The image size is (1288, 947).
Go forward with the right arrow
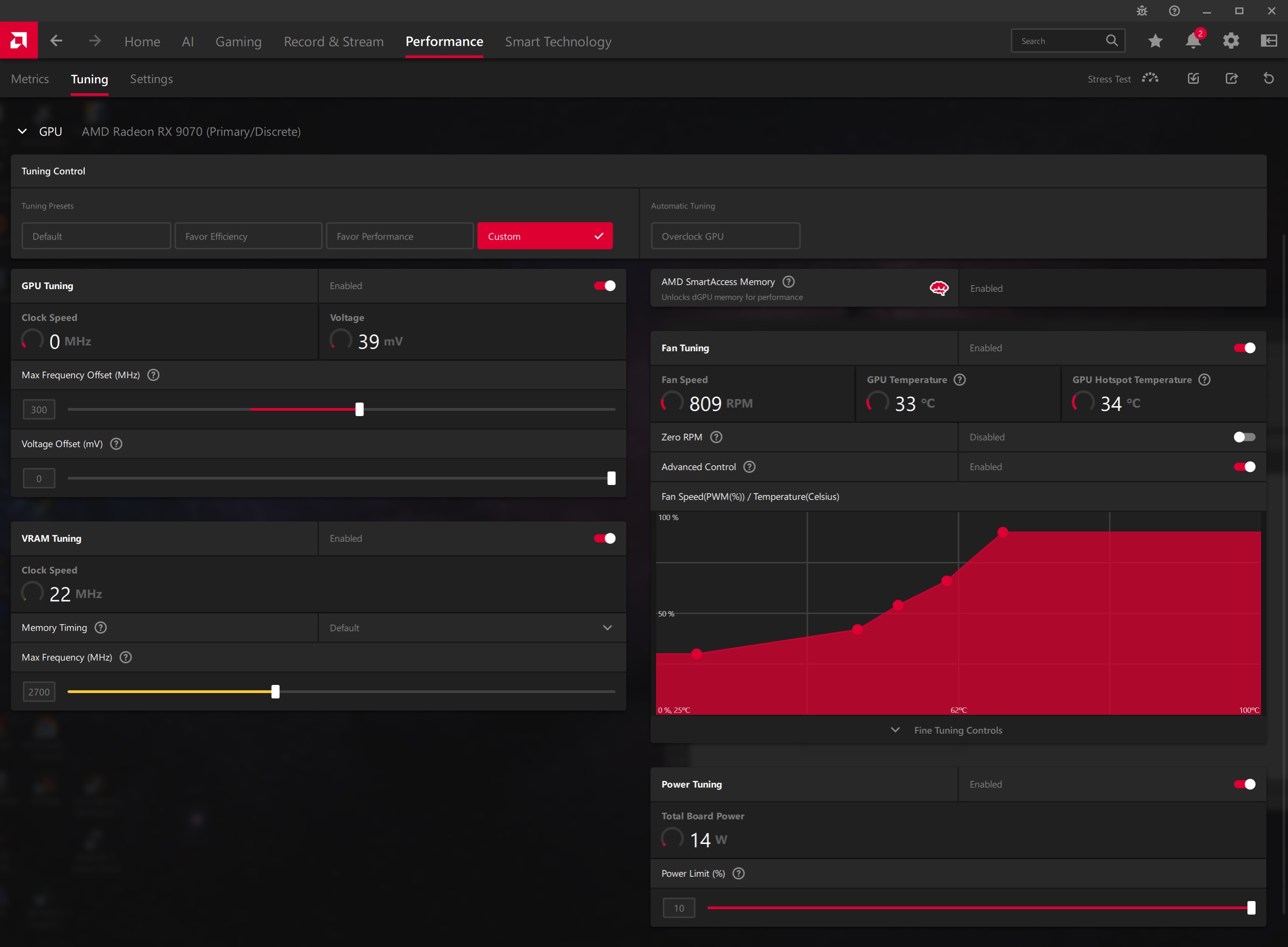click(95, 41)
